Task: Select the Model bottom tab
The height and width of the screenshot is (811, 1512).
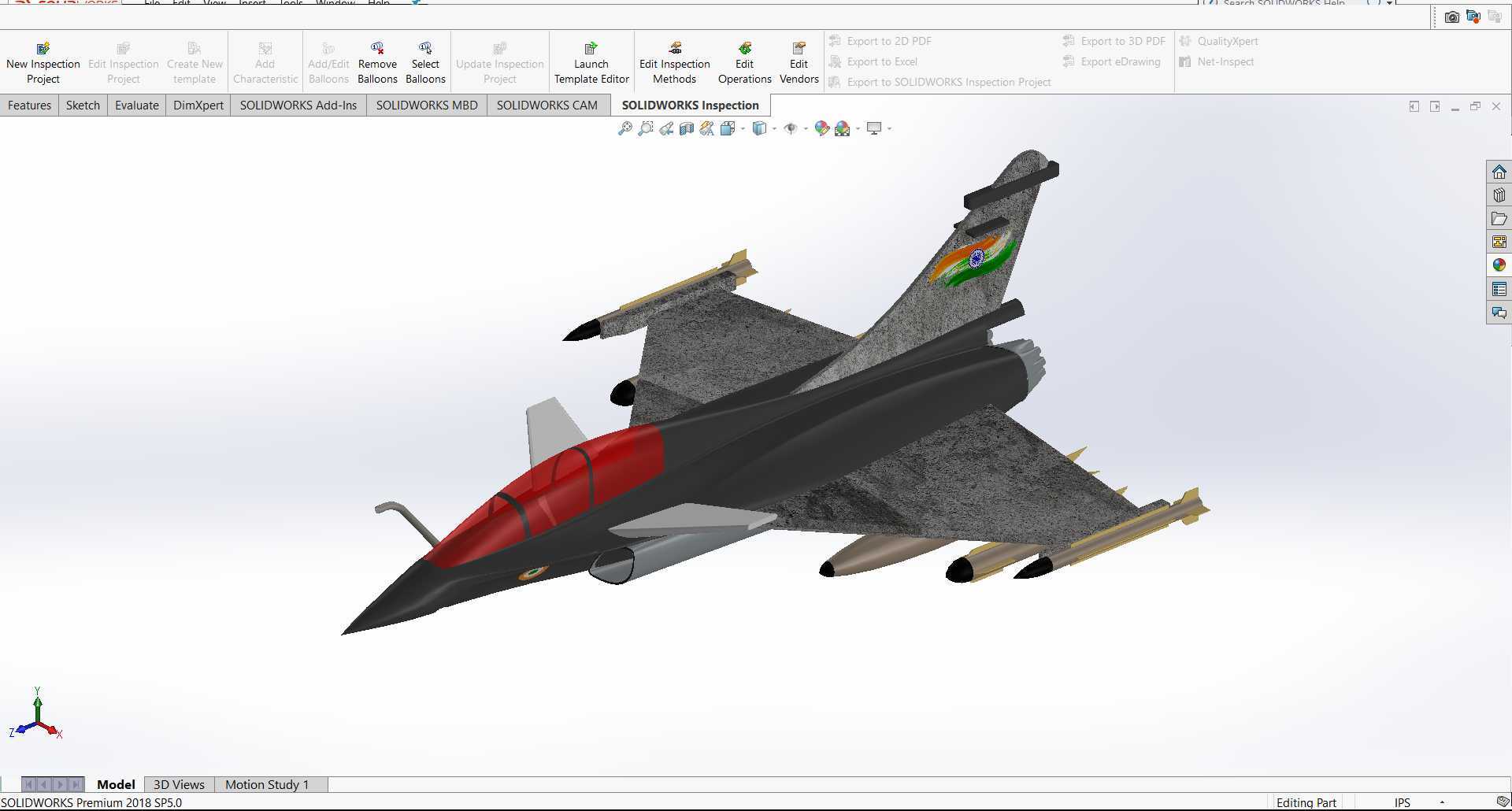Action: (x=116, y=784)
